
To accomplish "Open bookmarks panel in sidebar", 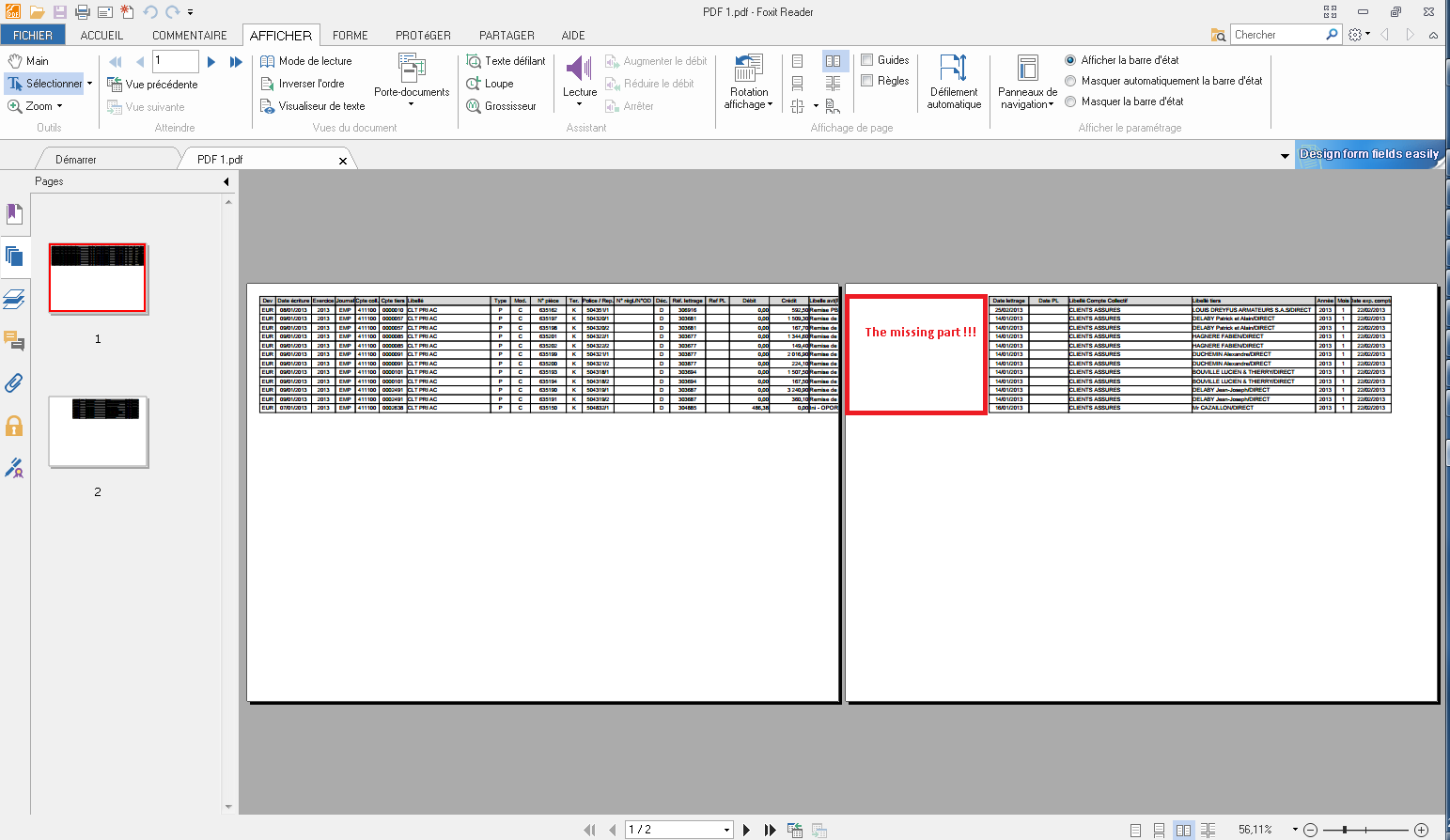I will coord(14,214).
